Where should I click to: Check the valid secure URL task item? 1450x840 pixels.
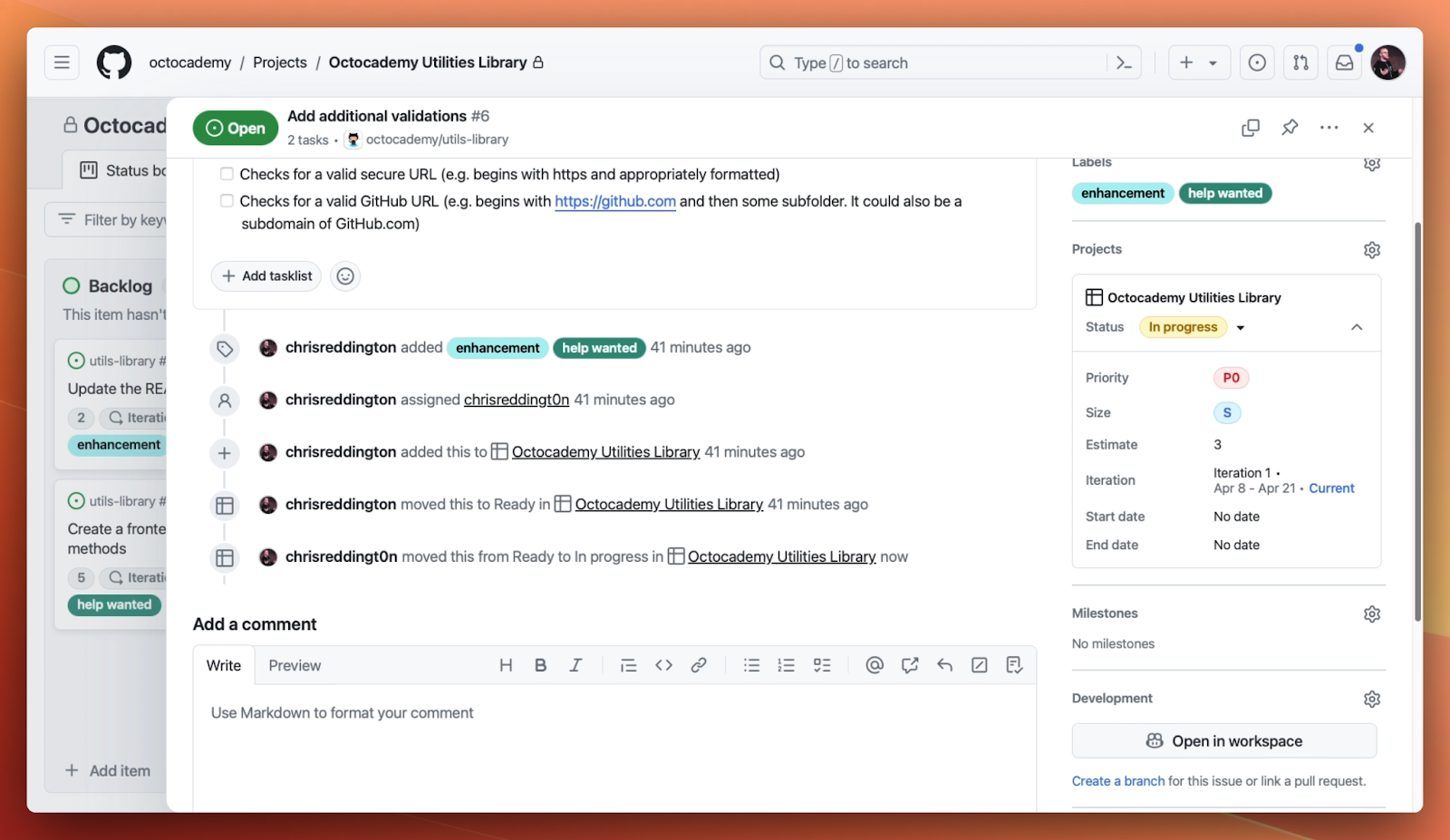pyautogui.click(x=226, y=174)
